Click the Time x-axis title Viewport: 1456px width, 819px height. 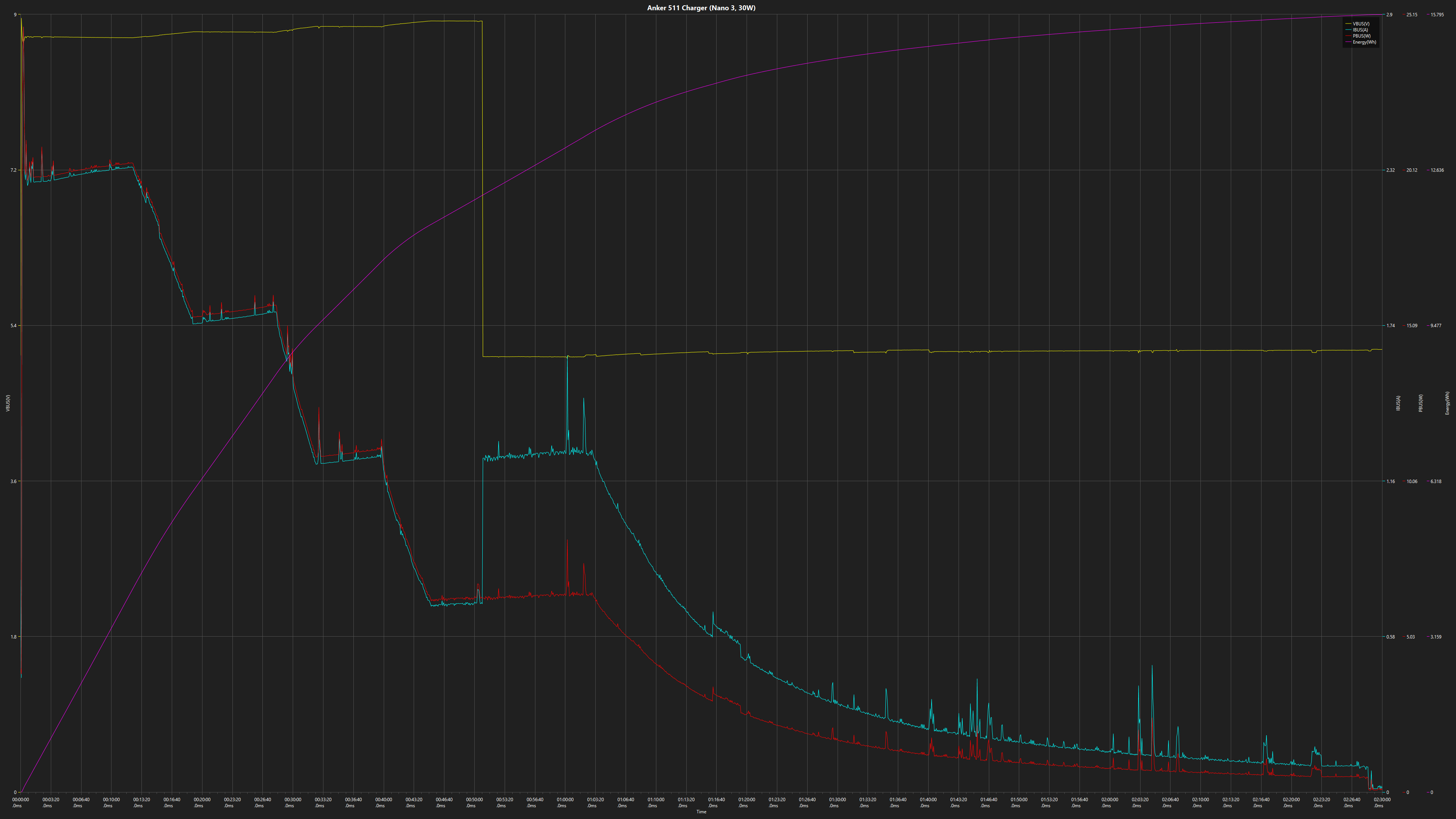(701, 812)
